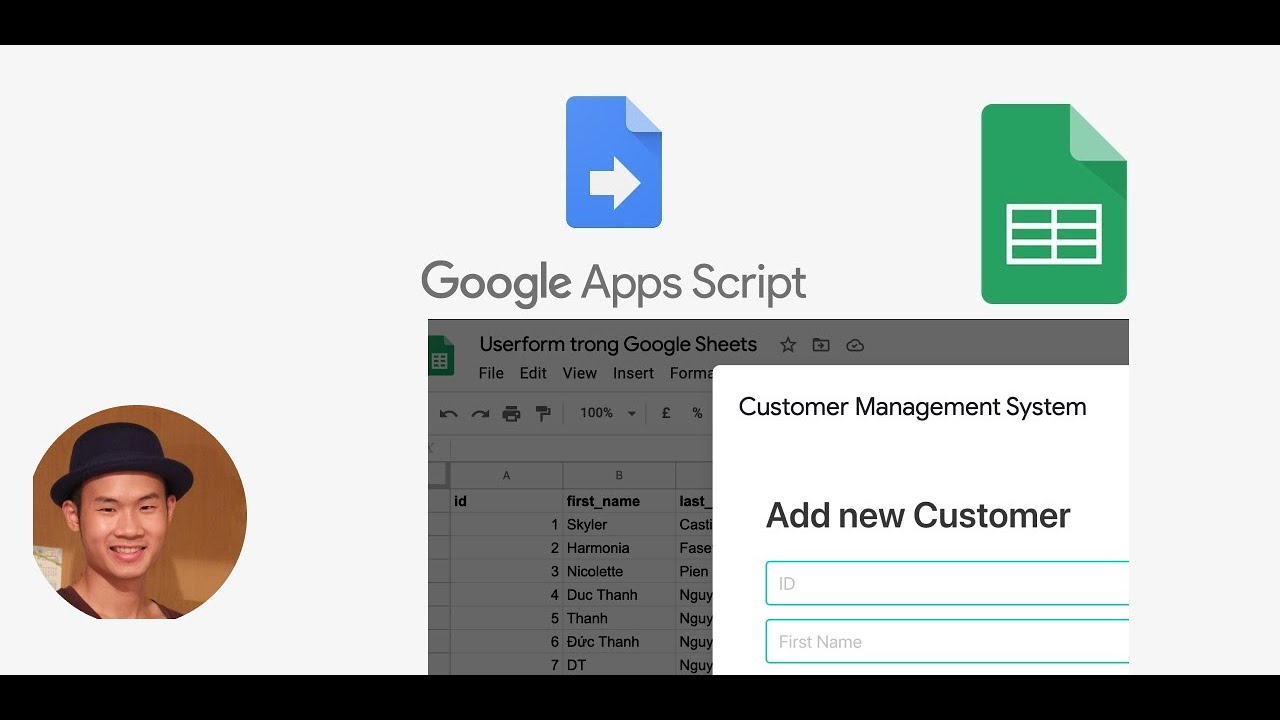1280x720 pixels.
Task: Click the Paint format icon
Action: tap(543, 413)
